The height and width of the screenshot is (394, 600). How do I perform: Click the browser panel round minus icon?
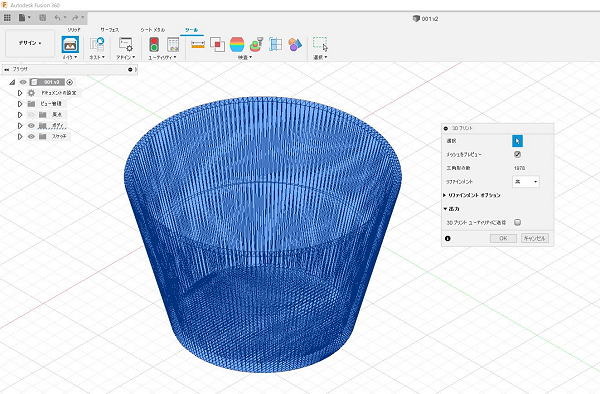(130, 70)
